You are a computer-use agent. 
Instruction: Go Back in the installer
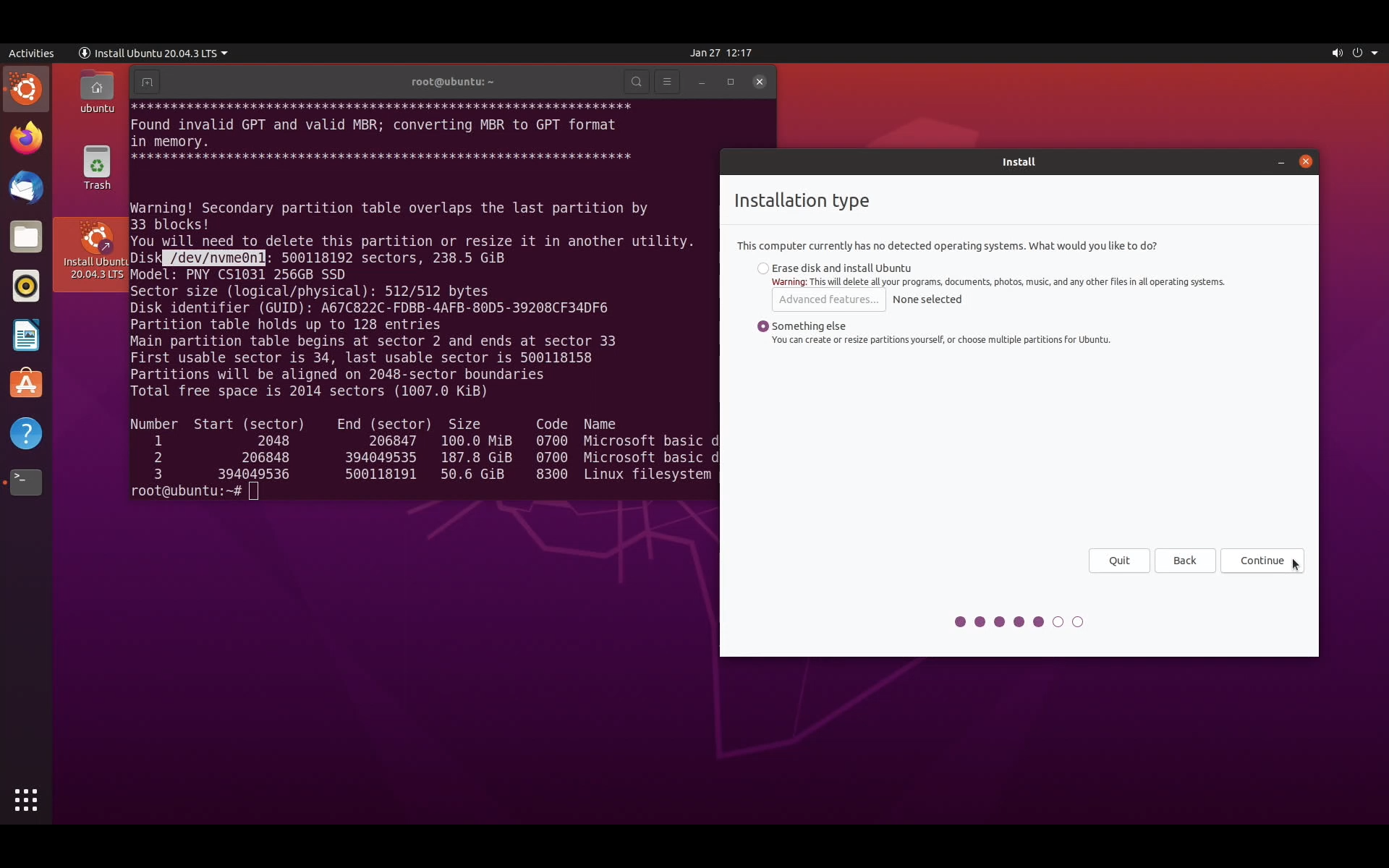coord(1185,561)
